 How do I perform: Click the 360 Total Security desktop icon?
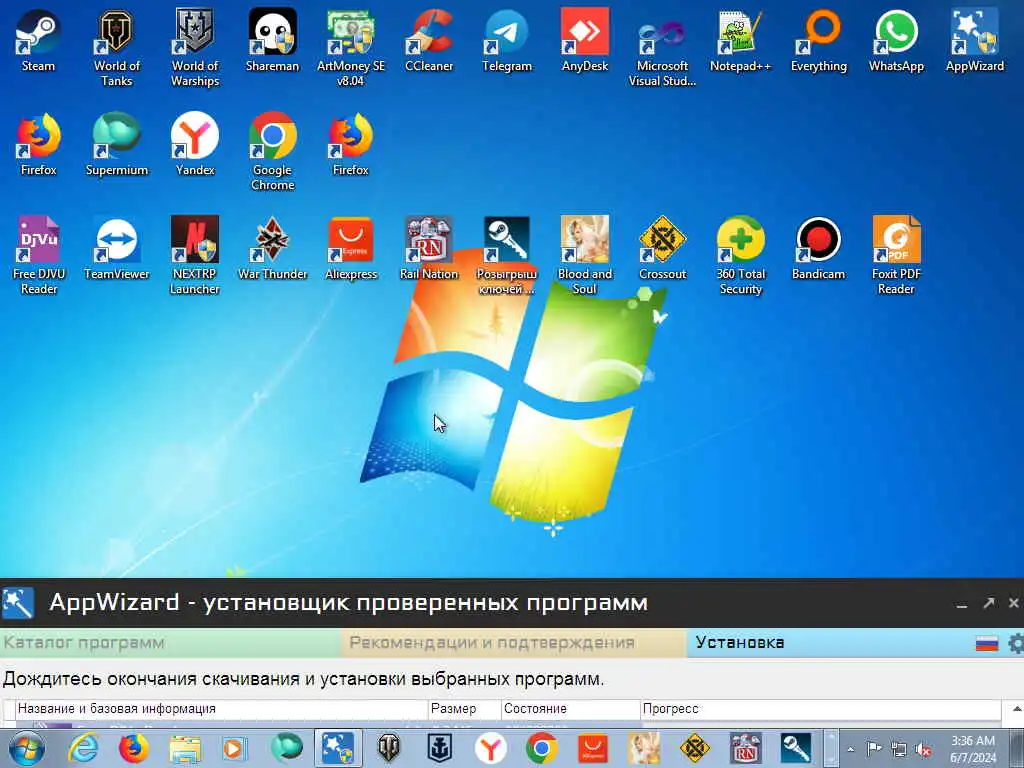(741, 255)
